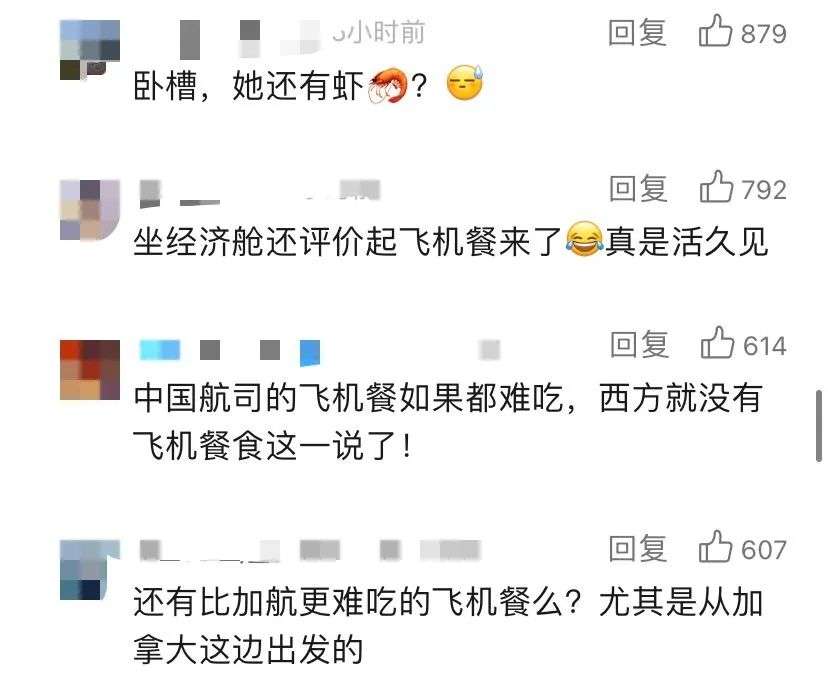Tap thumbs-up on the 607-like comment
The height and width of the screenshot is (680, 828).
716,546
